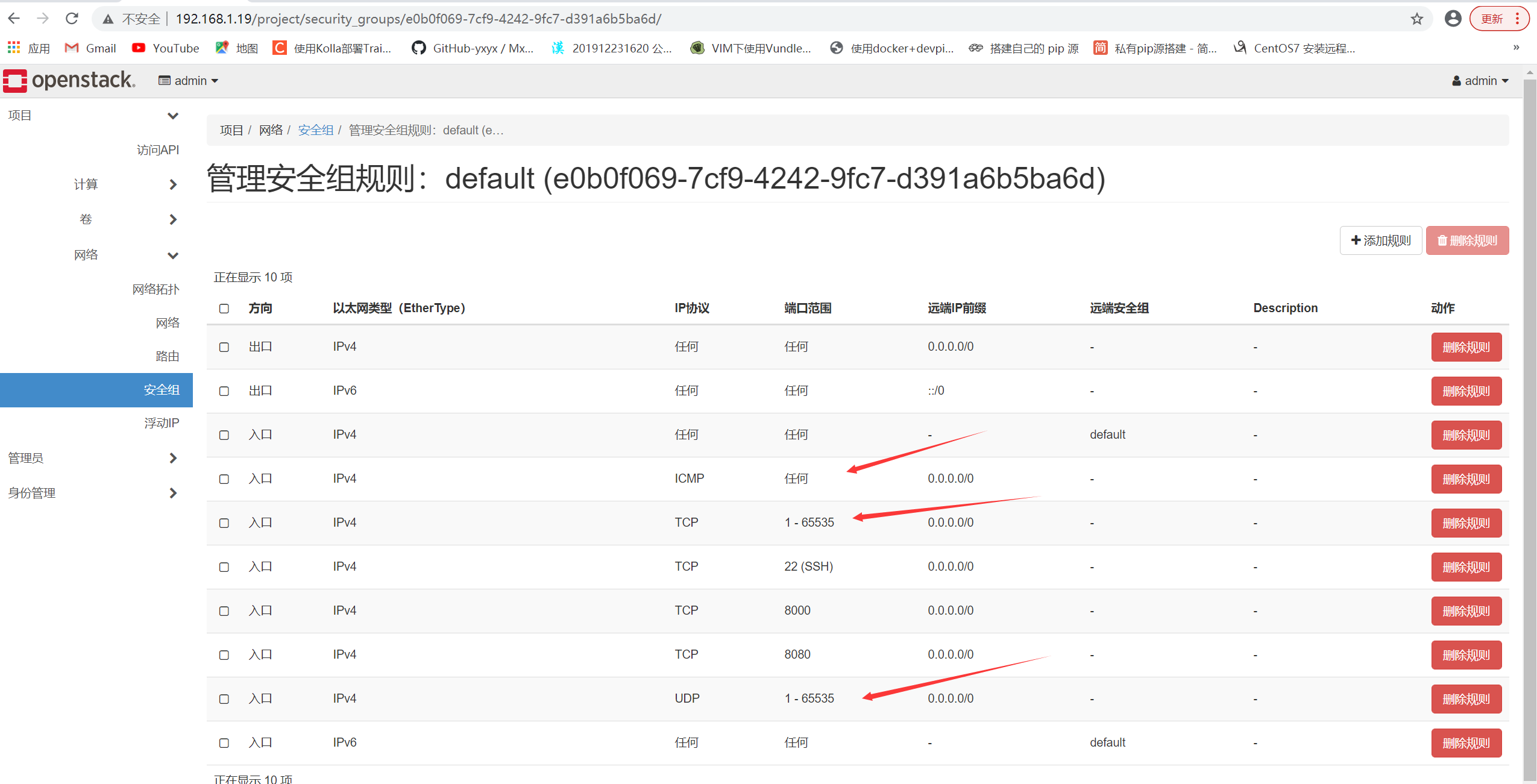Toggle the checkbox for 入口 ICMP row

pyautogui.click(x=223, y=479)
